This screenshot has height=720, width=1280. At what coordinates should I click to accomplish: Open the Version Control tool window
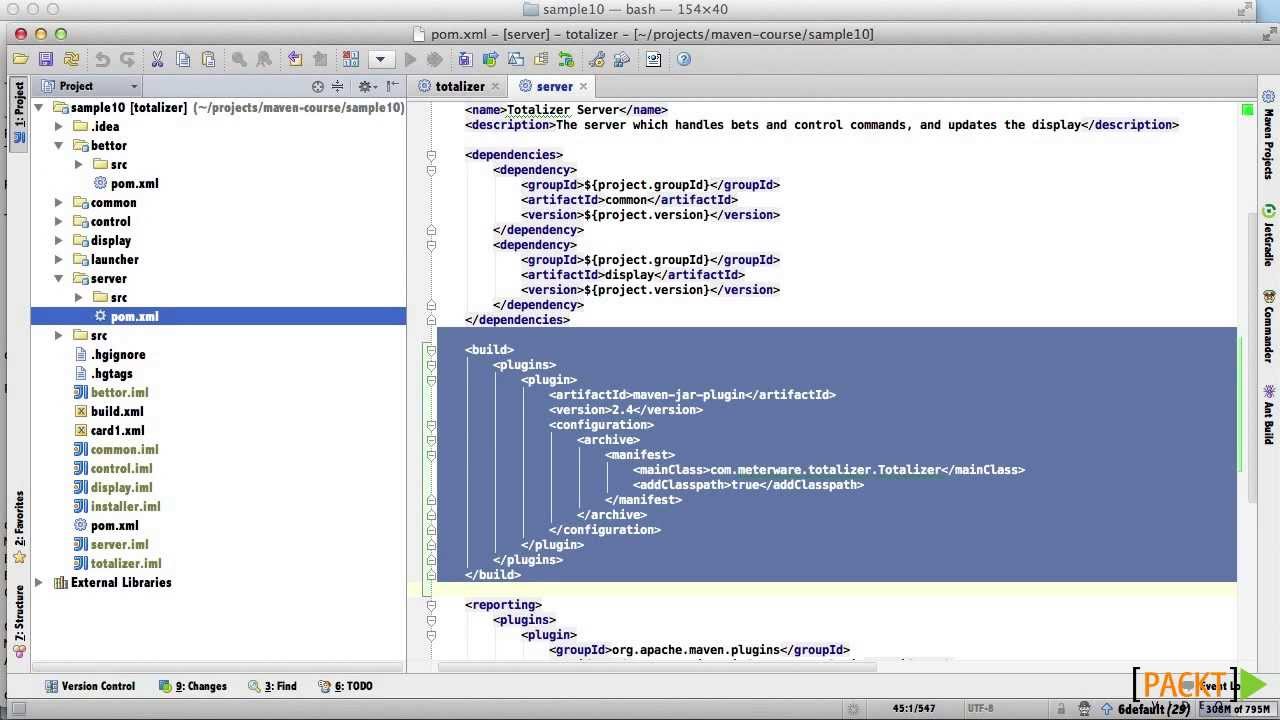[x=89, y=686]
